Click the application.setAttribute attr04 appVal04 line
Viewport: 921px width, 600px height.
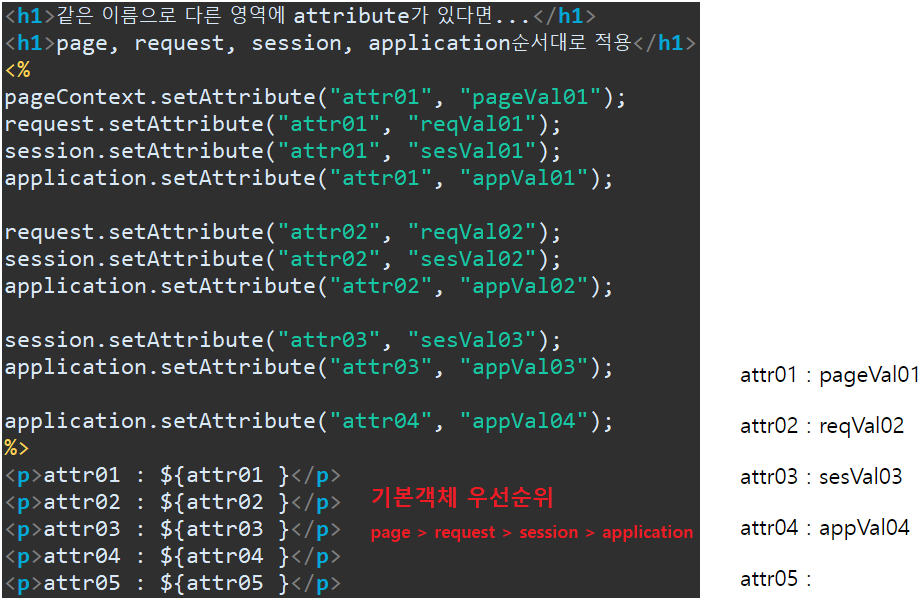tap(309, 422)
